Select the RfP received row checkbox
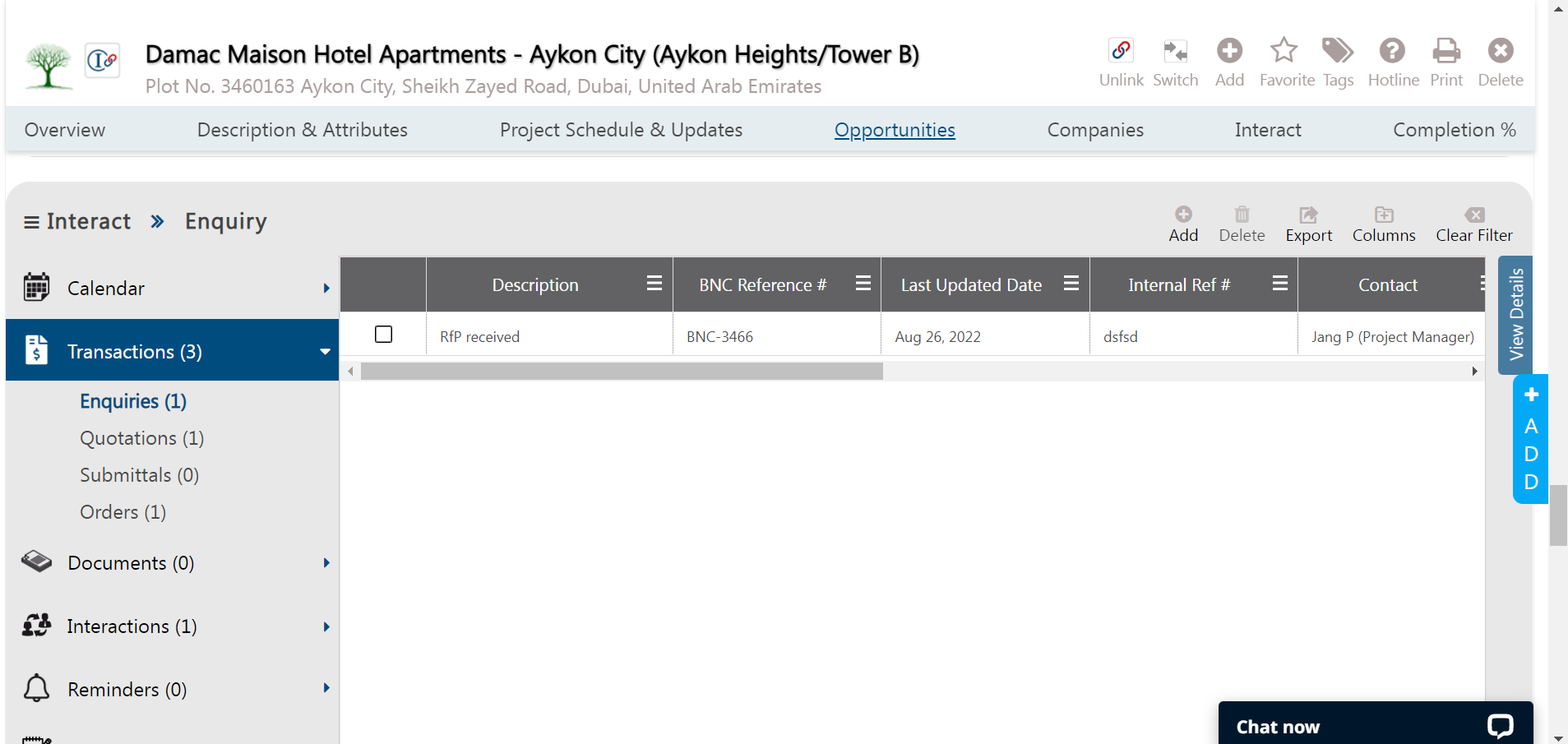 point(383,335)
